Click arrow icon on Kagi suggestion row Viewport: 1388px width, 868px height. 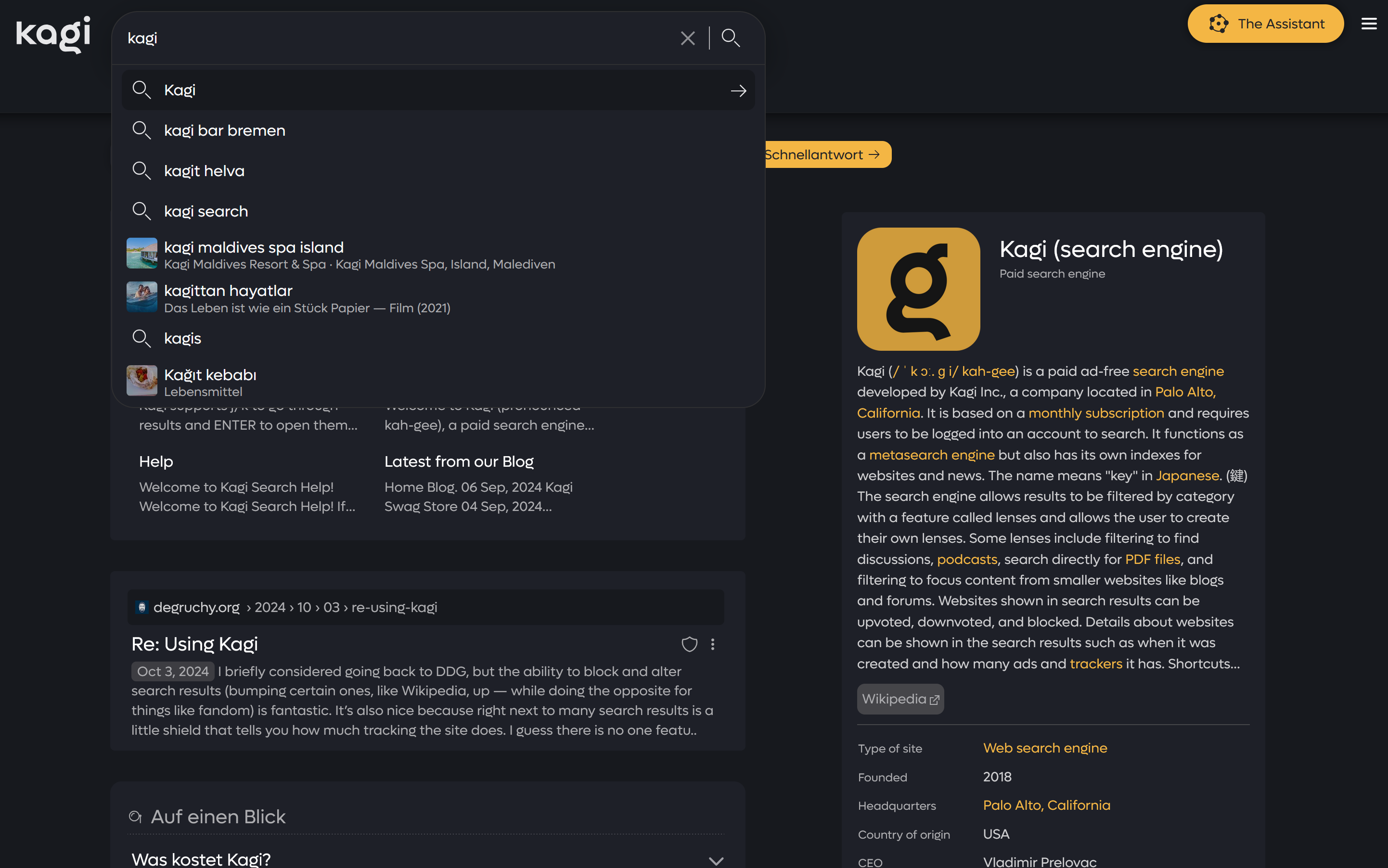738,91
